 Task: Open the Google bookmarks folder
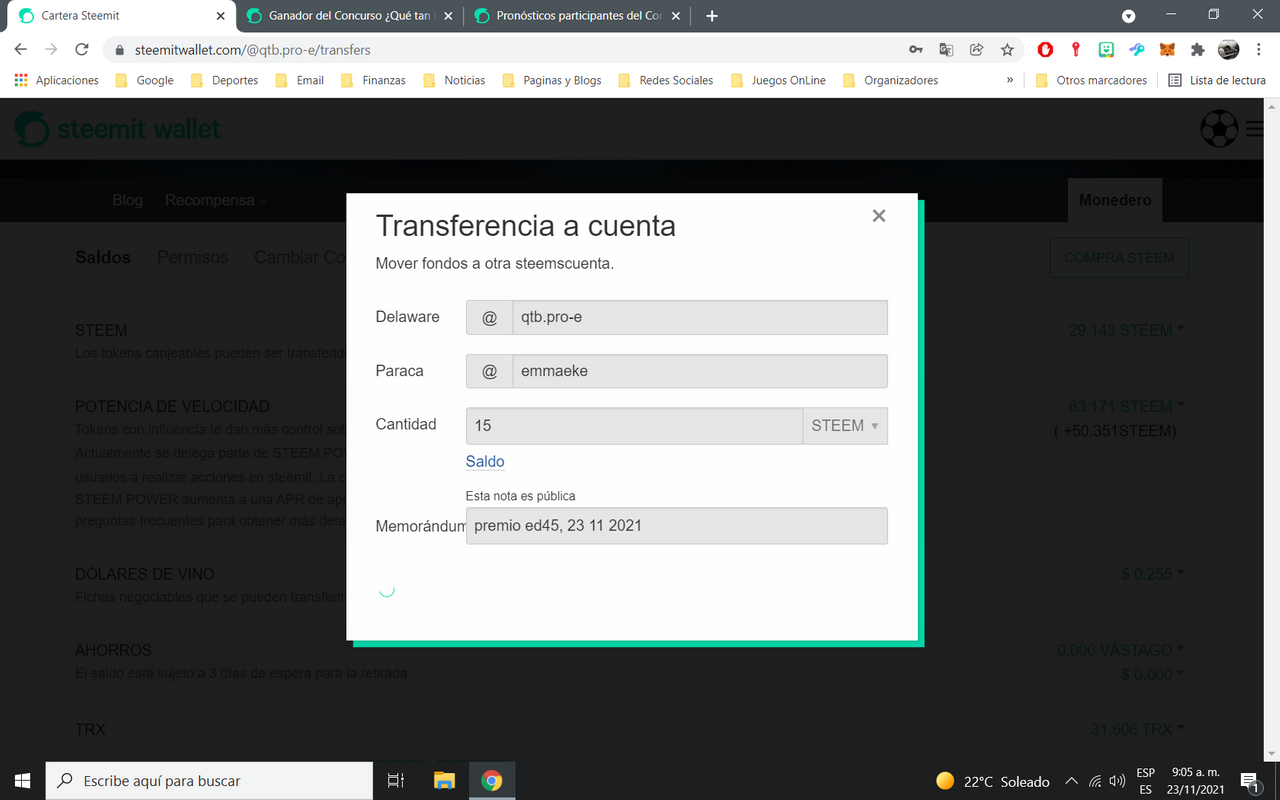pyautogui.click(x=145, y=80)
